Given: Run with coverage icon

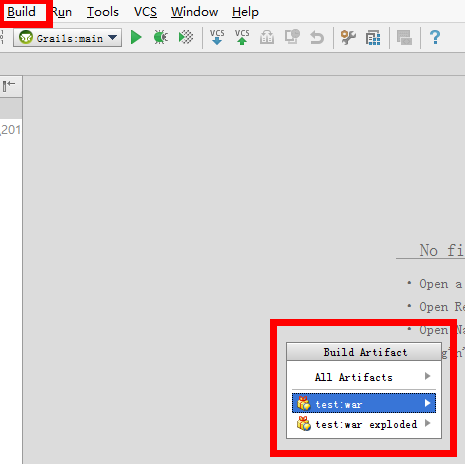Looking at the screenshot, I should click(186, 37).
